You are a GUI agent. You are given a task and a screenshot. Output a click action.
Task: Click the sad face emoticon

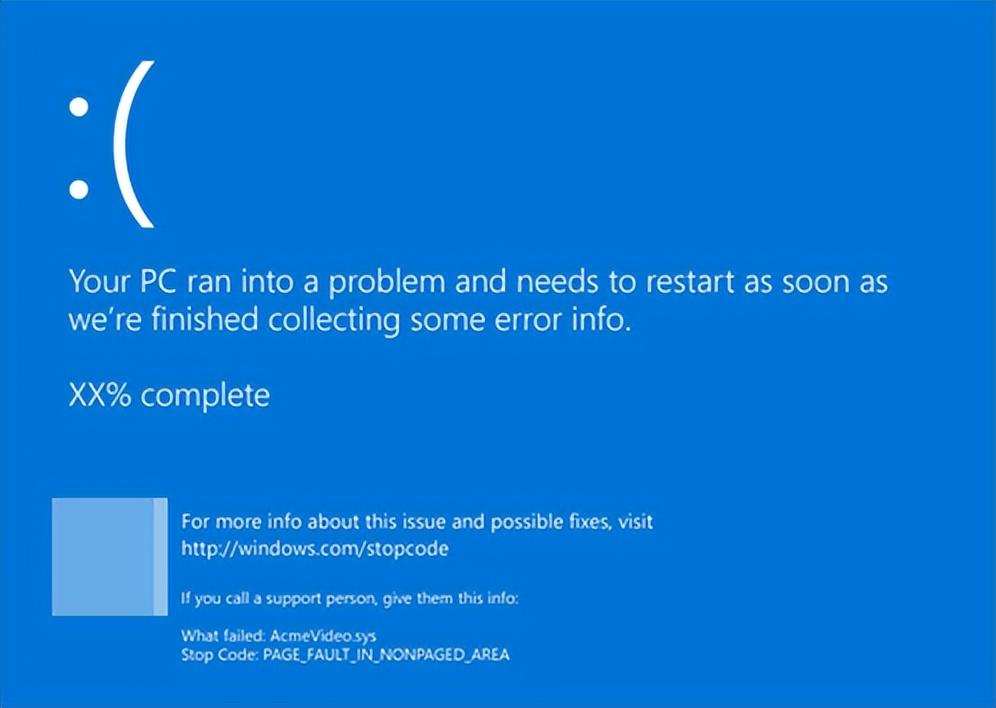111,144
